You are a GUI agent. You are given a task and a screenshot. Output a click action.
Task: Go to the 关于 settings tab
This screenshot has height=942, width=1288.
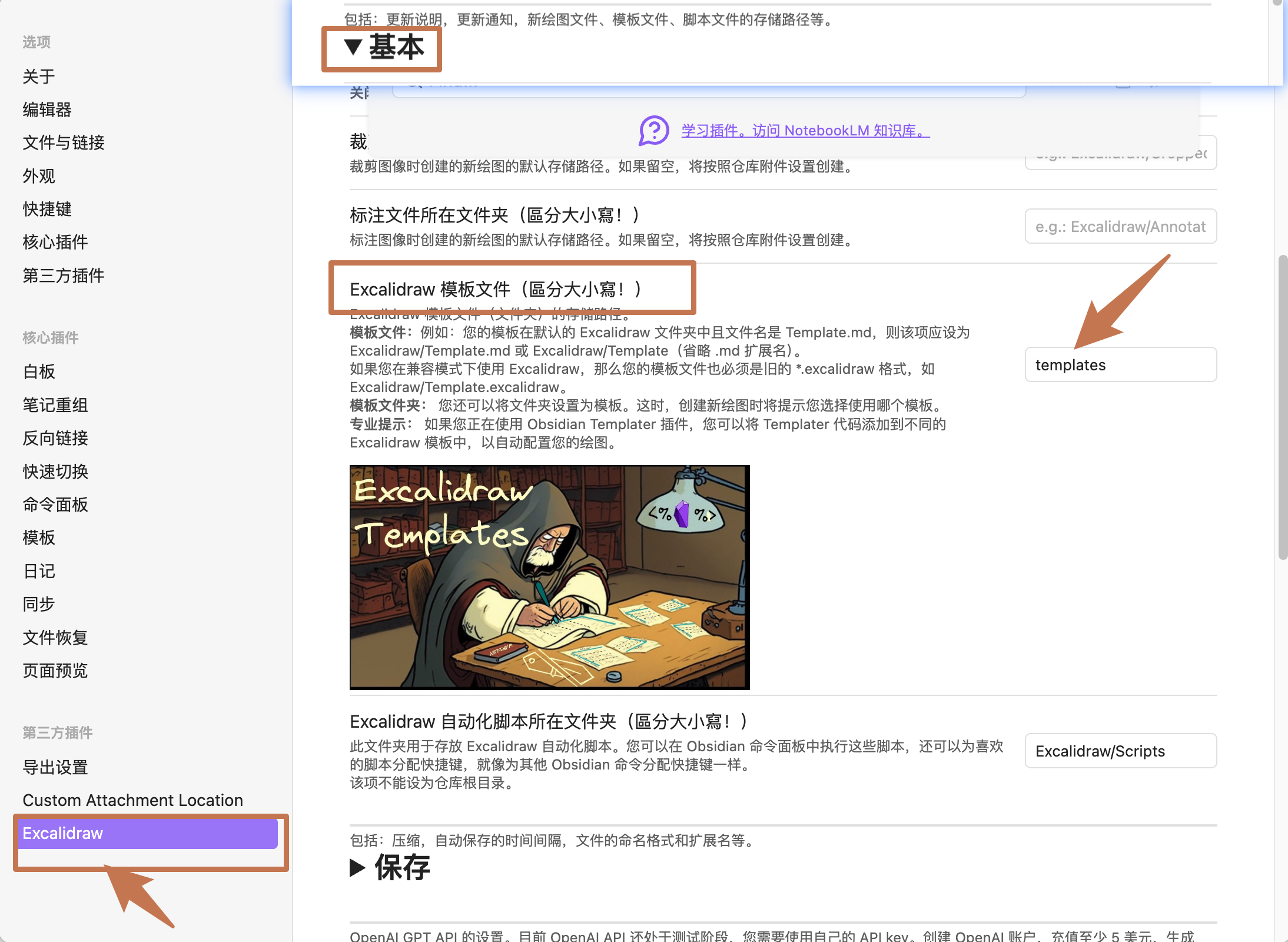tap(39, 77)
